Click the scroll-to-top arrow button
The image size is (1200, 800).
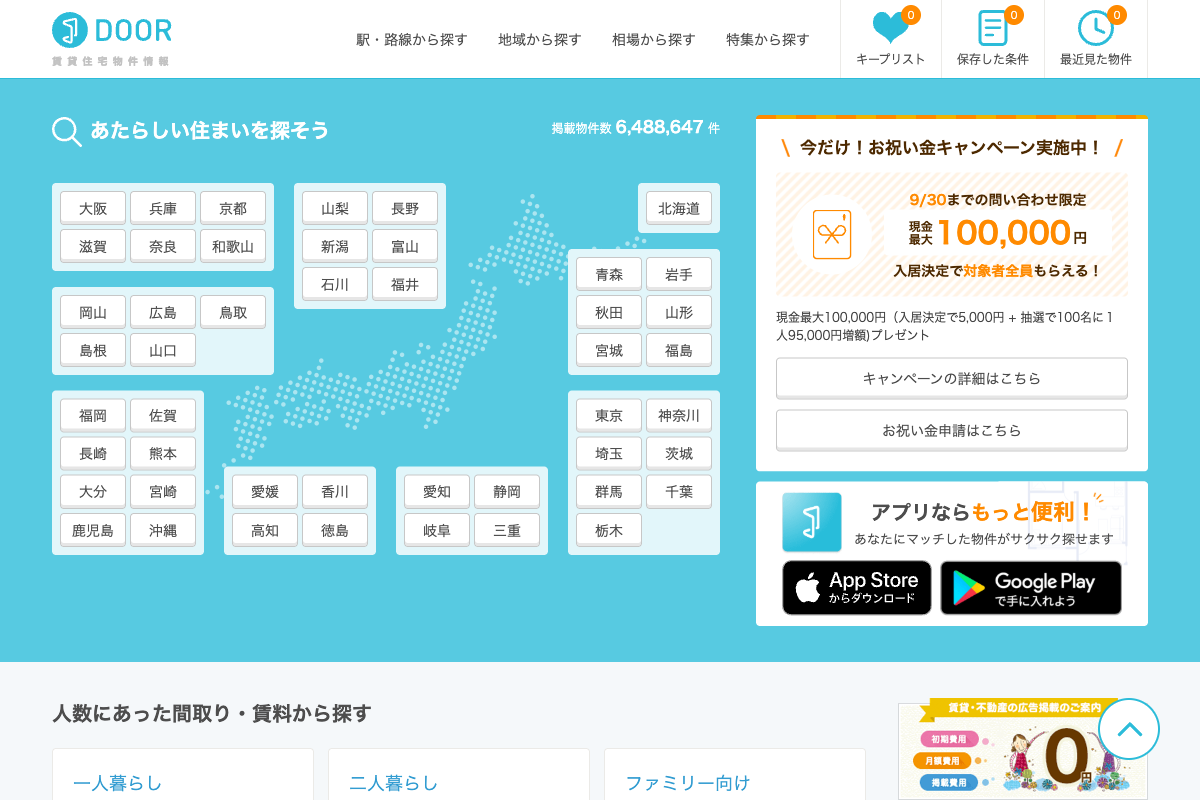pos(1129,729)
